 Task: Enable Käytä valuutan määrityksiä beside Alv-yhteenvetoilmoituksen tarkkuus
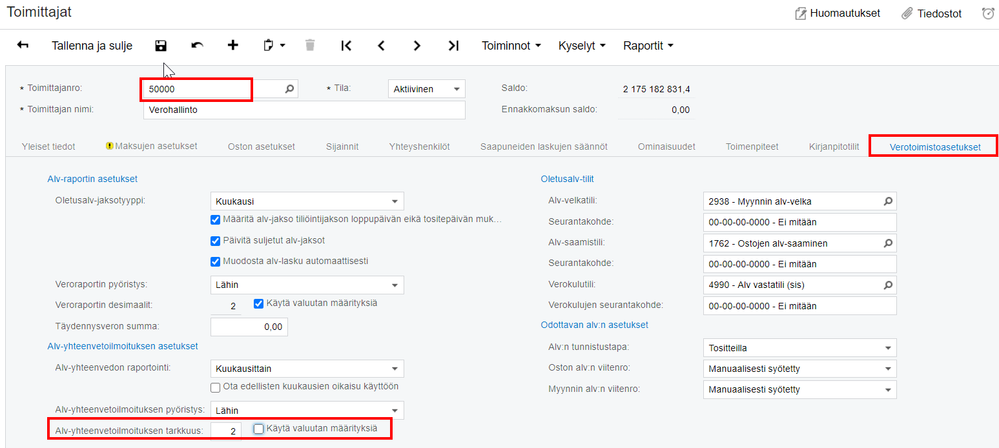(258, 429)
